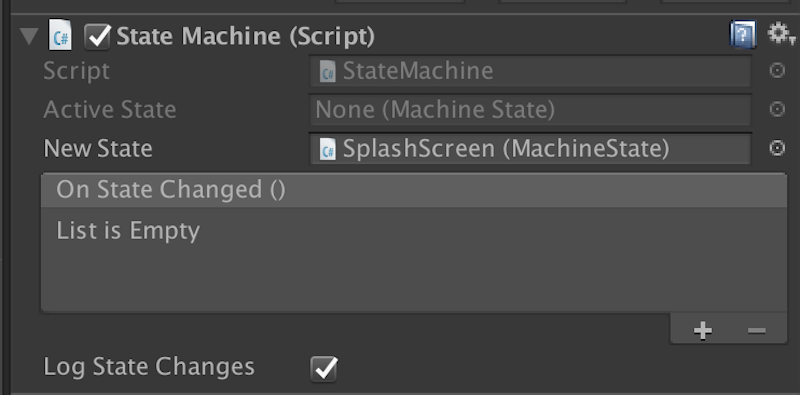
Task: Collapse the State Machine component foldout triangle
Action: 29,37
